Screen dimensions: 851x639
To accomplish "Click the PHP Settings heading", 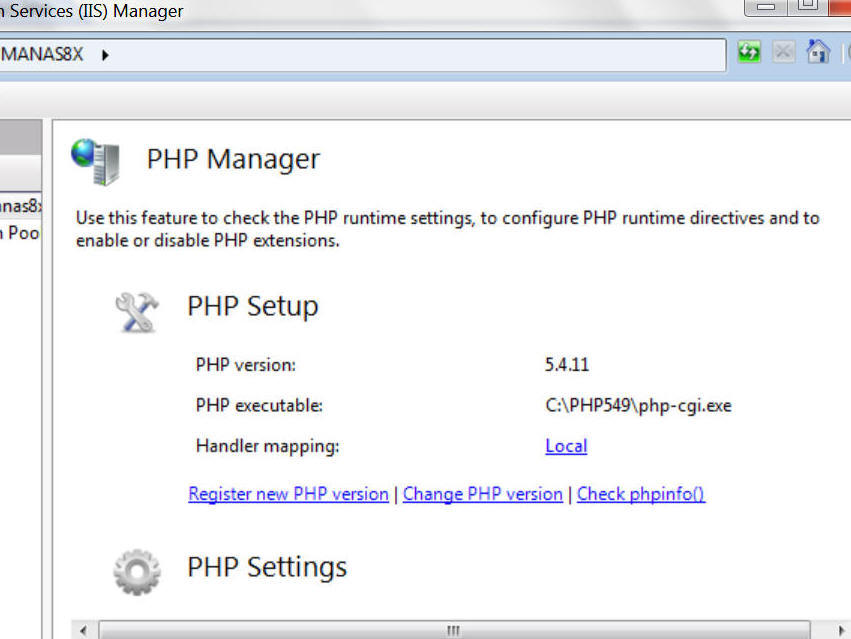I will [267, 567].
